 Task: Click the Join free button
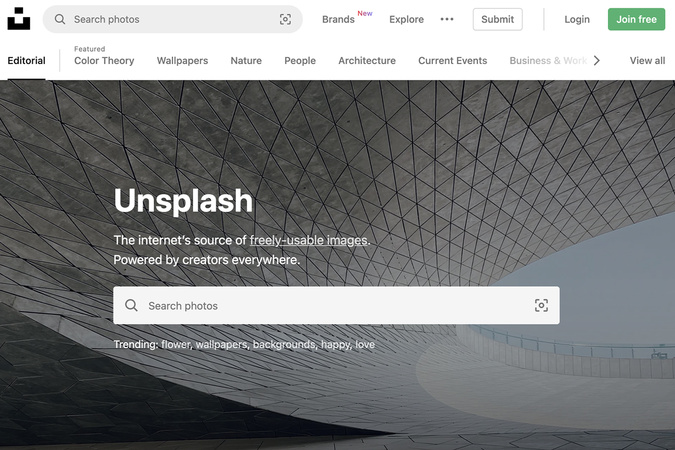[x=636, y=19]
